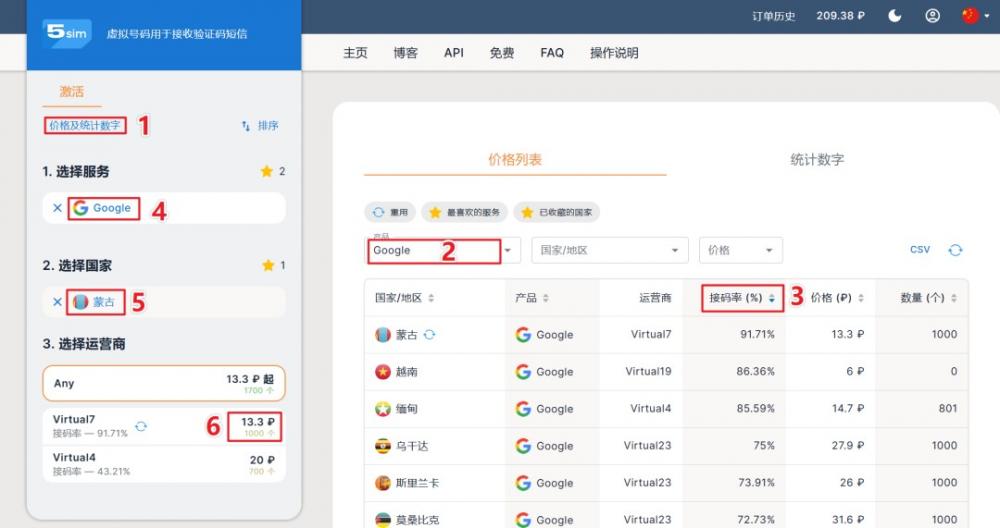Viewport: 1000px width, 528px height.
Task: Click the selected 蒙古 country chip
Action: [94, 302]
